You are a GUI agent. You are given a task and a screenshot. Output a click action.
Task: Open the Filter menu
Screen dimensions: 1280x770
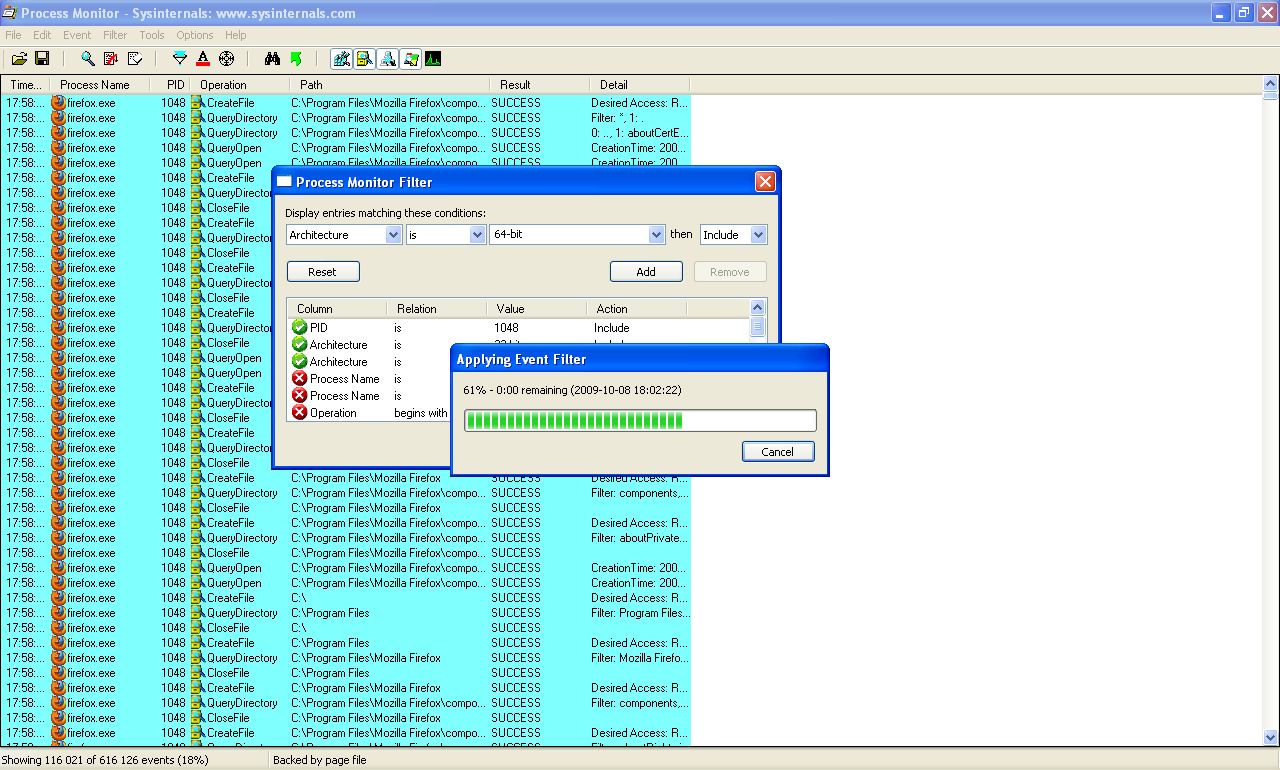tap(115, 35)
